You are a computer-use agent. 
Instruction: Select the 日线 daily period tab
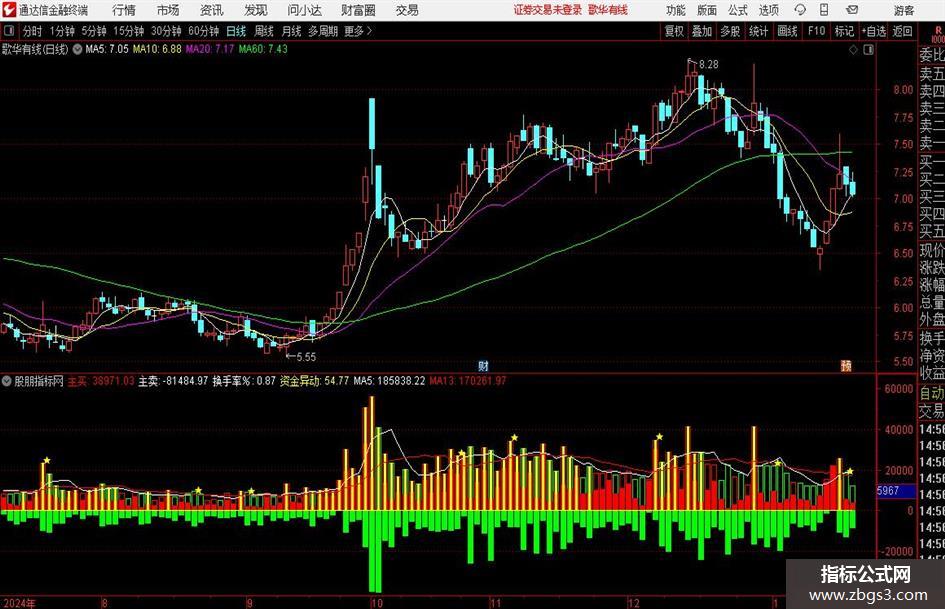tap(236, 31)
